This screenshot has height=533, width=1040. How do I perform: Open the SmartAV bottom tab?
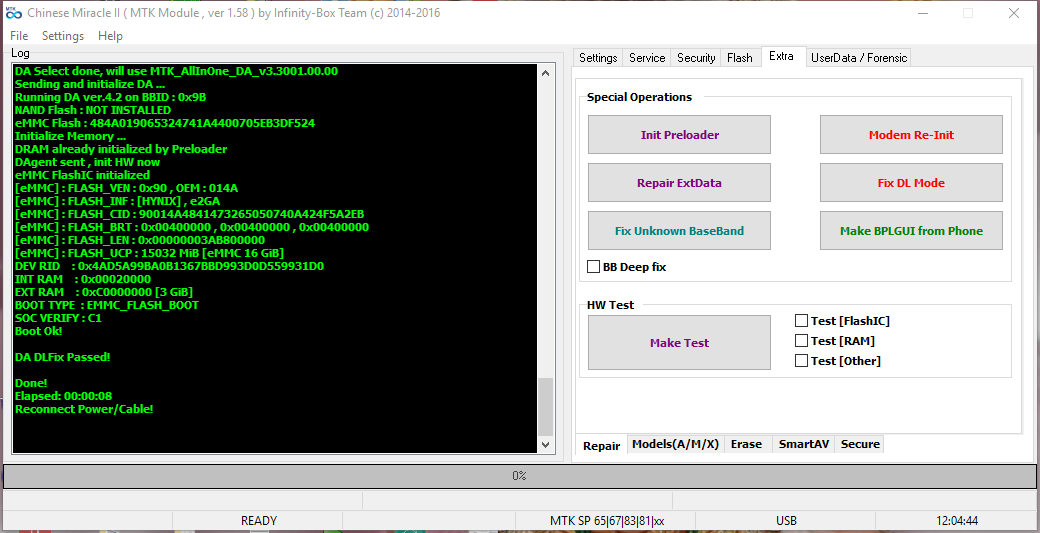803,444
